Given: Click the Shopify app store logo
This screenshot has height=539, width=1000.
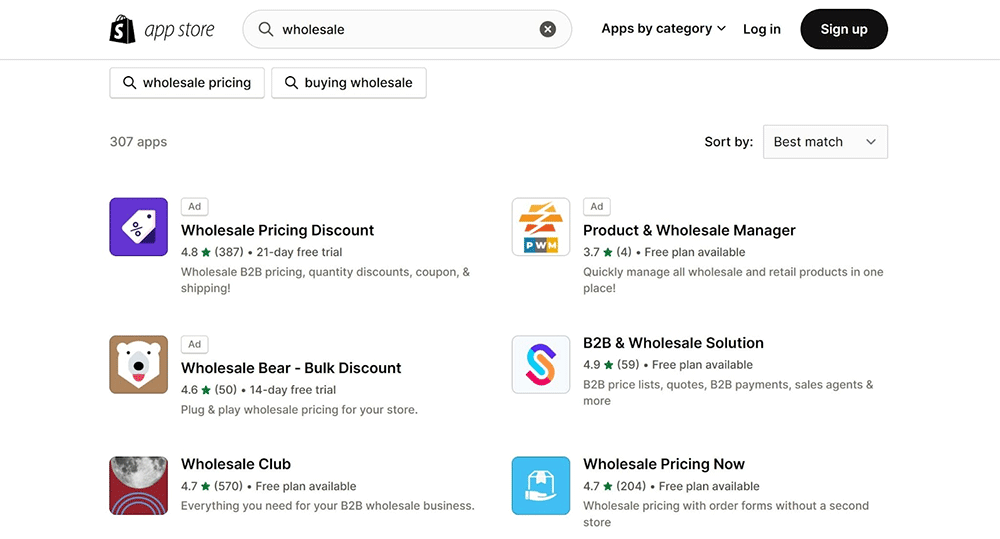Looking at the screenshot, I should point(162,29).
